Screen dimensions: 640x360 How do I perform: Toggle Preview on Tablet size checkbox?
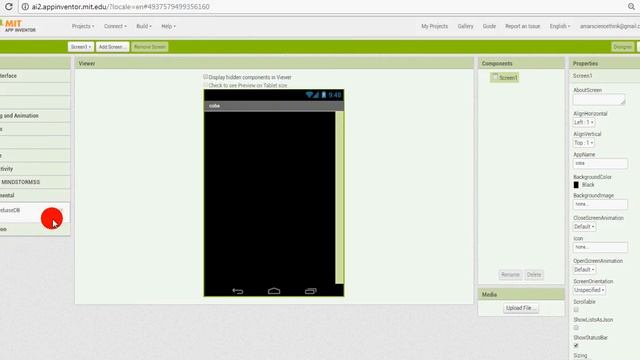pyautogui.click(x=206, y=85)
